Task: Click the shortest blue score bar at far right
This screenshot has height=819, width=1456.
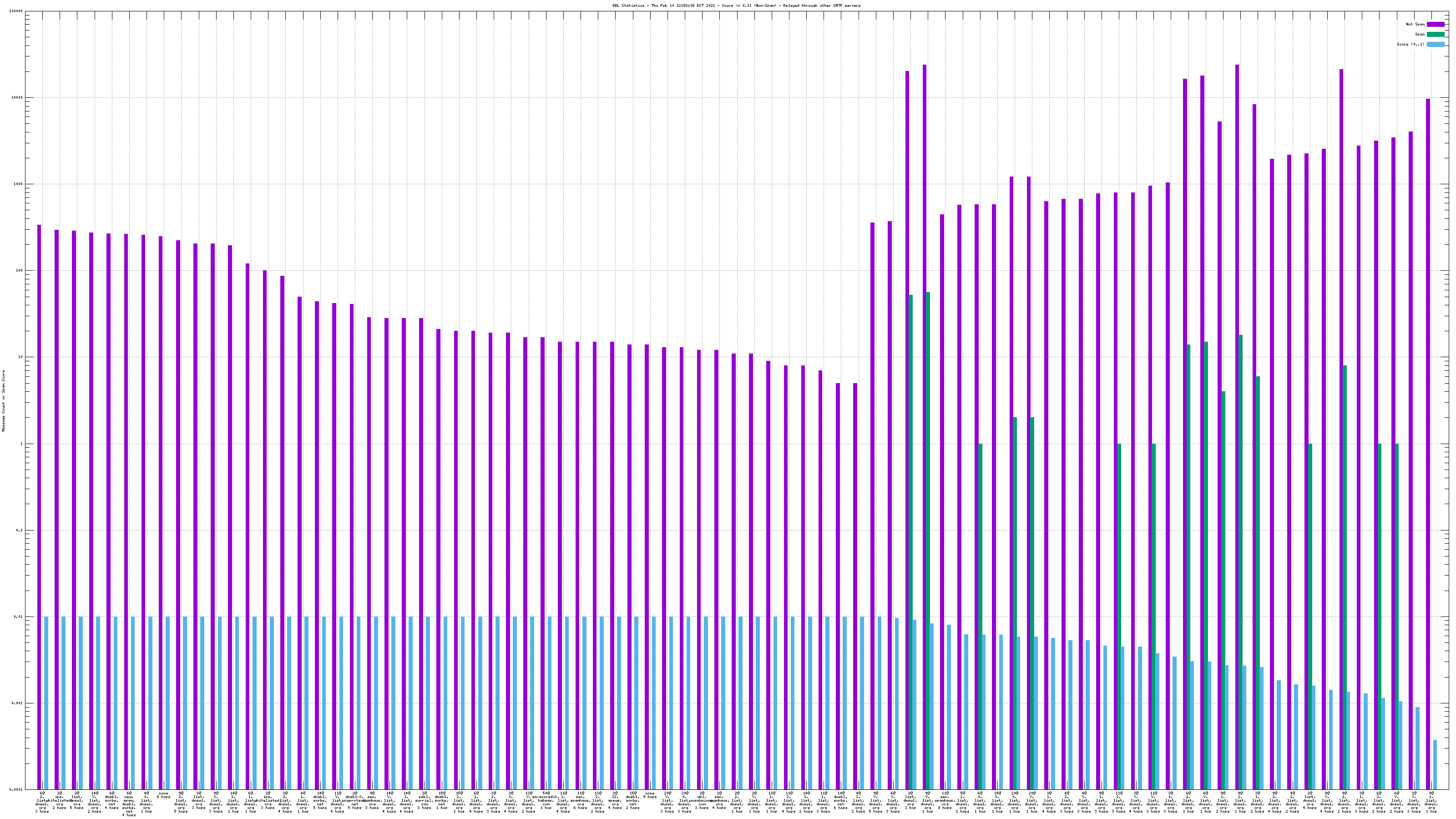Action: pos(1435,764)
